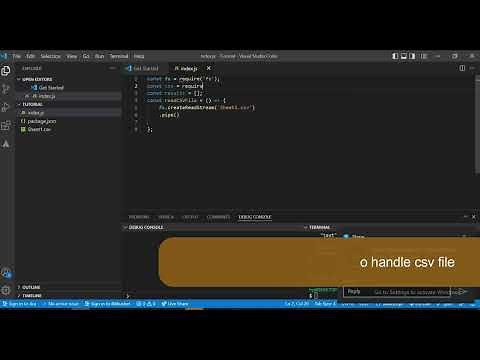Viewport: 480px width, 360px height.
Task: Collapse the Debug Console group header
Action: [x=143, y=227]
